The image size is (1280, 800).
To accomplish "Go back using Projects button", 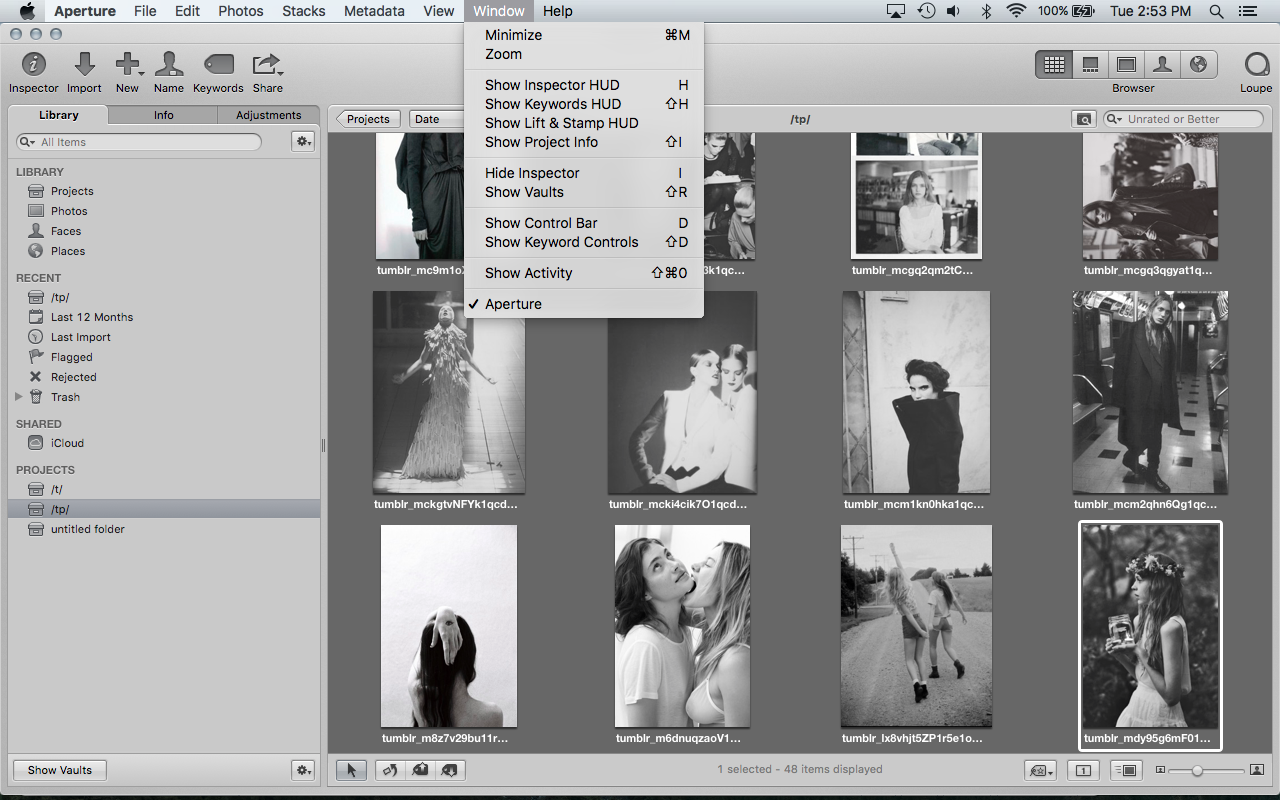I will [367, 119].
